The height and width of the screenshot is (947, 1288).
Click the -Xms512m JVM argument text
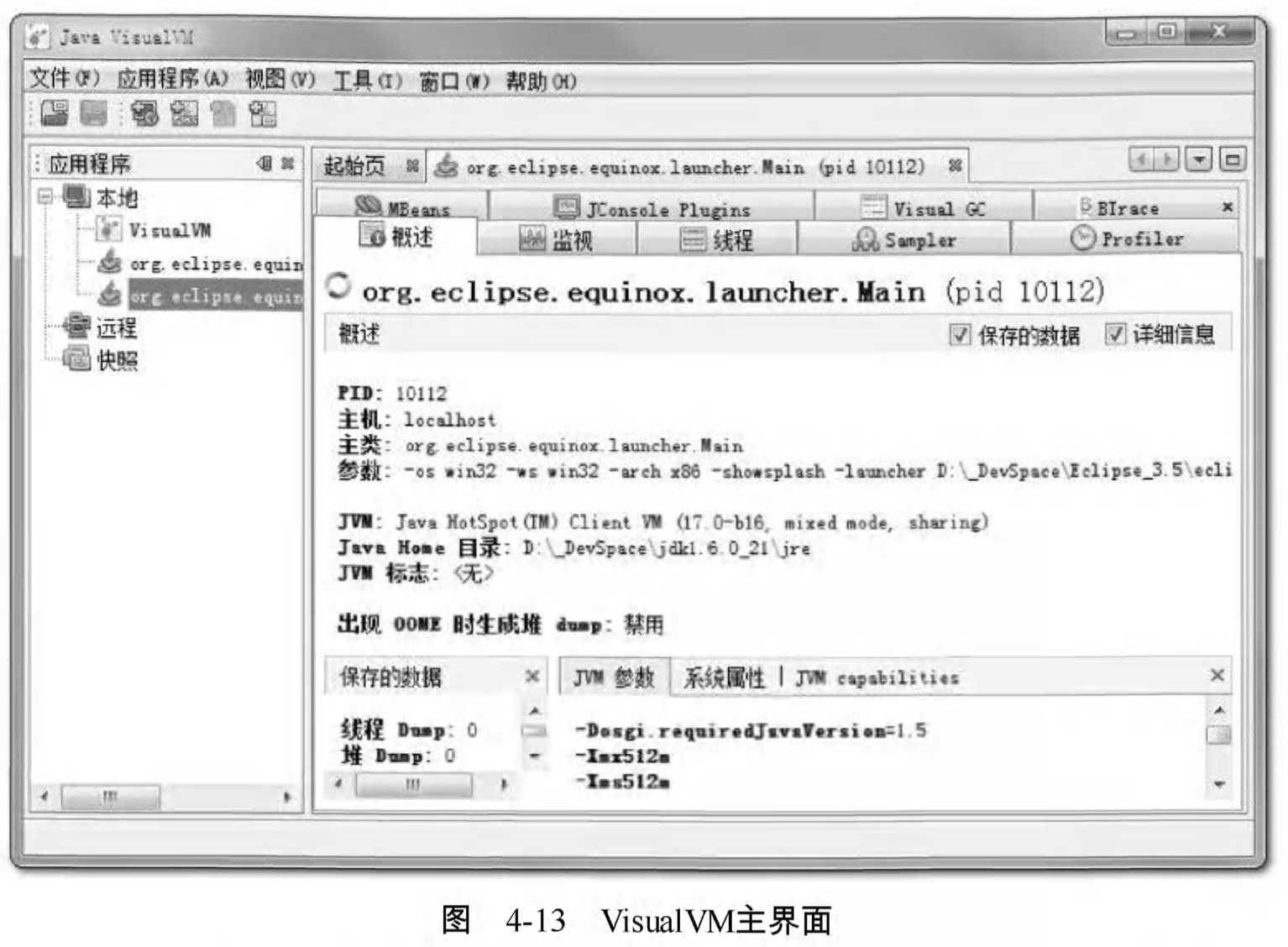pyautogui.click(x=622, y=782)
